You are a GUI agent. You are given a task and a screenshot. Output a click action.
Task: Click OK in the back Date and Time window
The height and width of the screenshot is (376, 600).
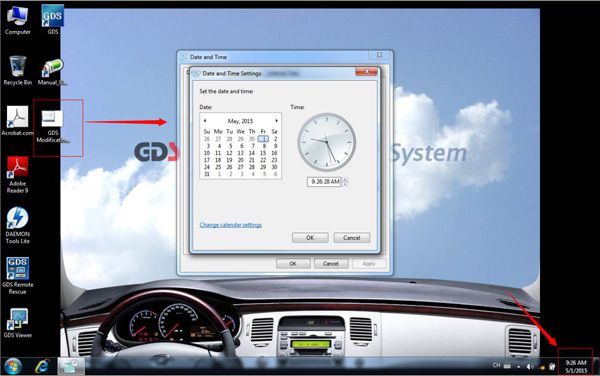(x=293, y=264)
